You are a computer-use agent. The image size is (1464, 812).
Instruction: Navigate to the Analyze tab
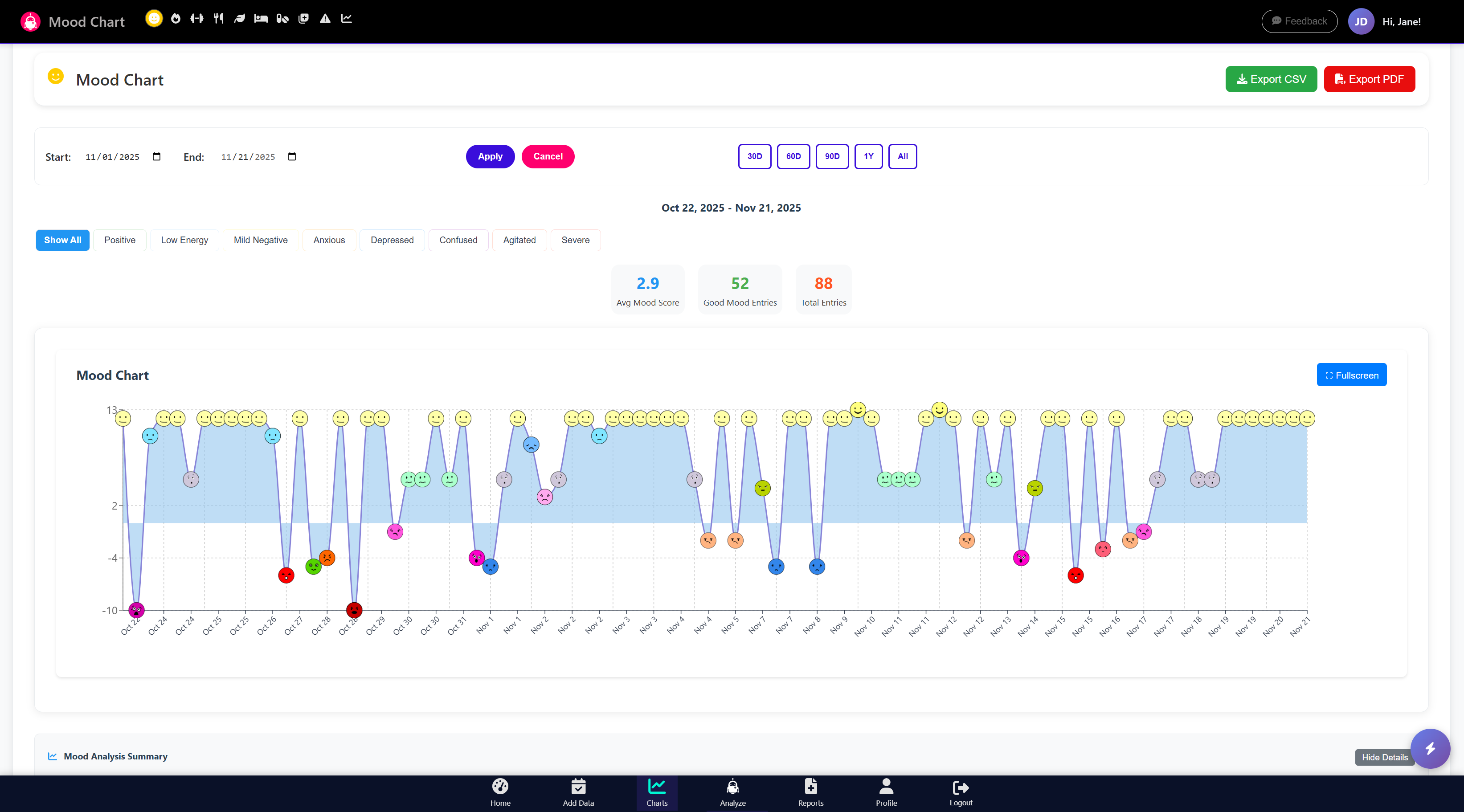(x=732, y=792)
